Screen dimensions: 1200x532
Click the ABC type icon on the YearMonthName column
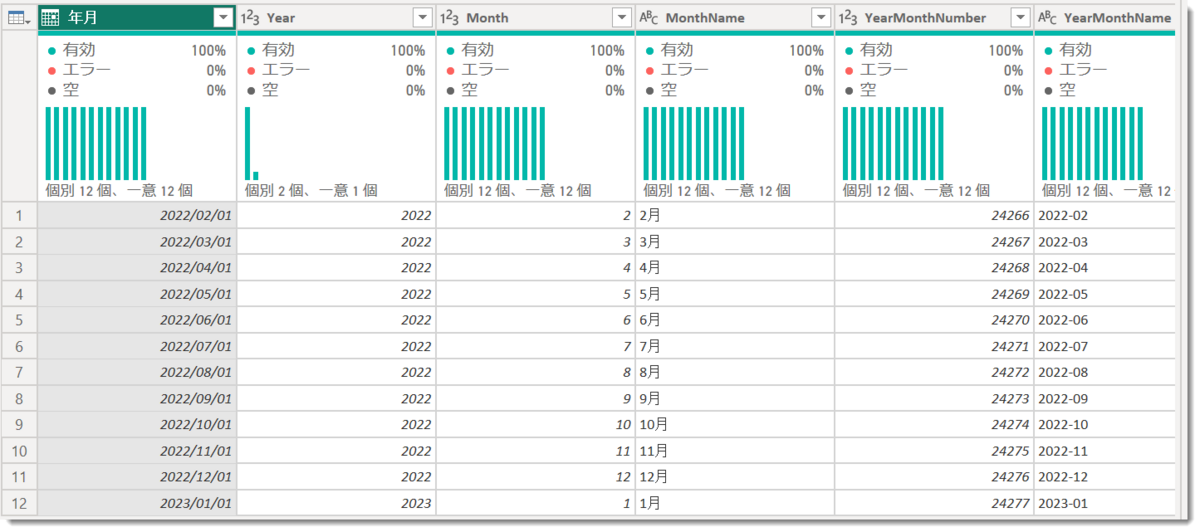pos(1048,18)
